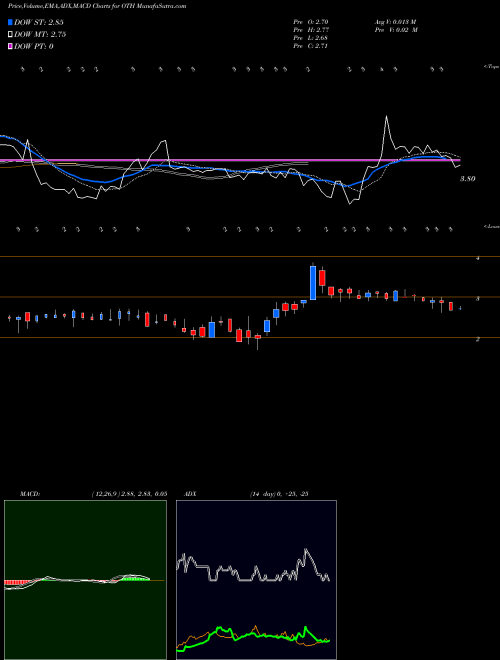Click the green MACD histogram bars
Image resolution: width=500 pixels, height=660 pixels.
[x=136, y=578]
